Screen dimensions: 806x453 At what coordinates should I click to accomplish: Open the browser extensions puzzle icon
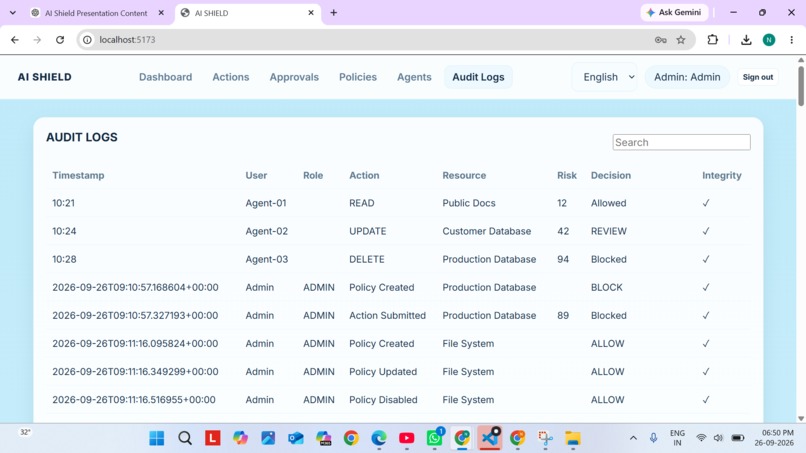point(712,40)
